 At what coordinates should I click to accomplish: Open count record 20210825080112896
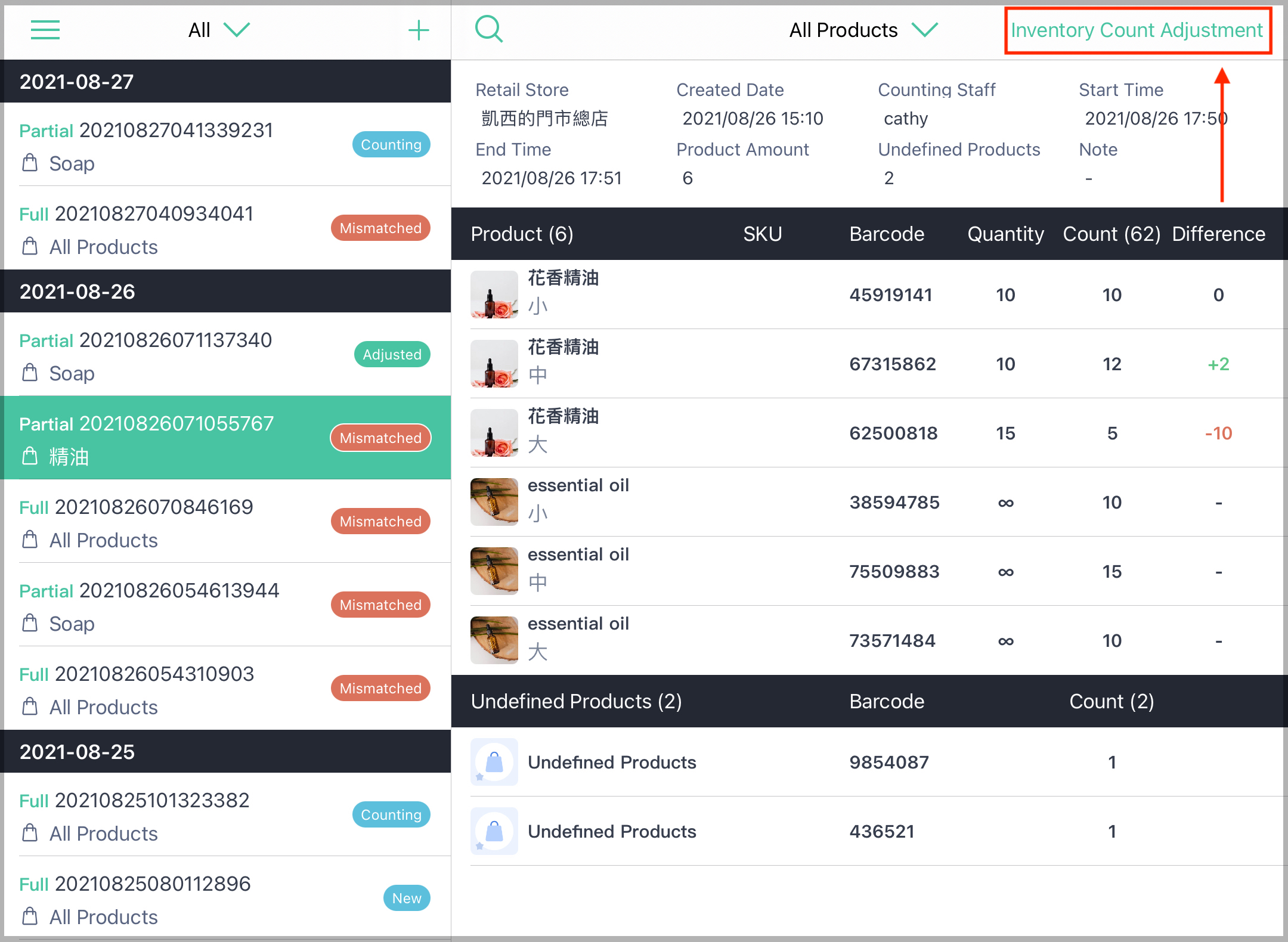click(x=225, y=898)
